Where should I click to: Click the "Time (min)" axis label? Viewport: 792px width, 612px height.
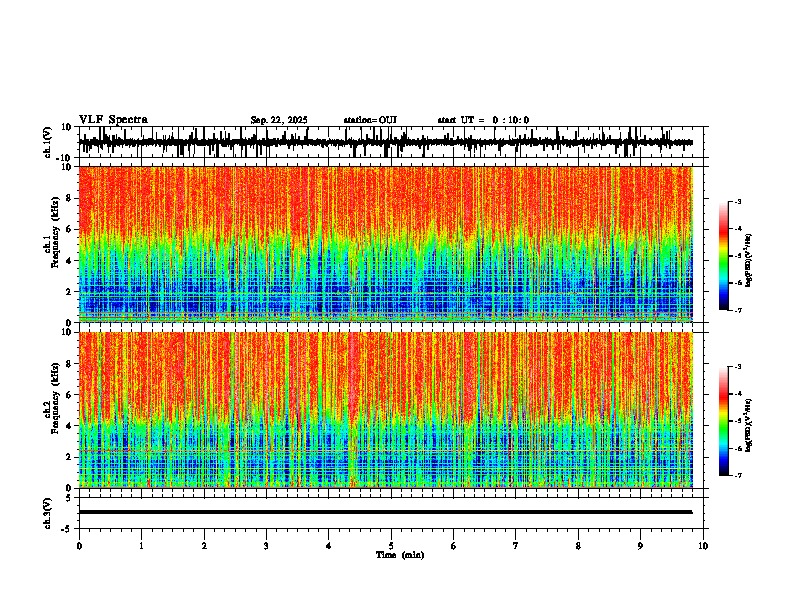400,555
